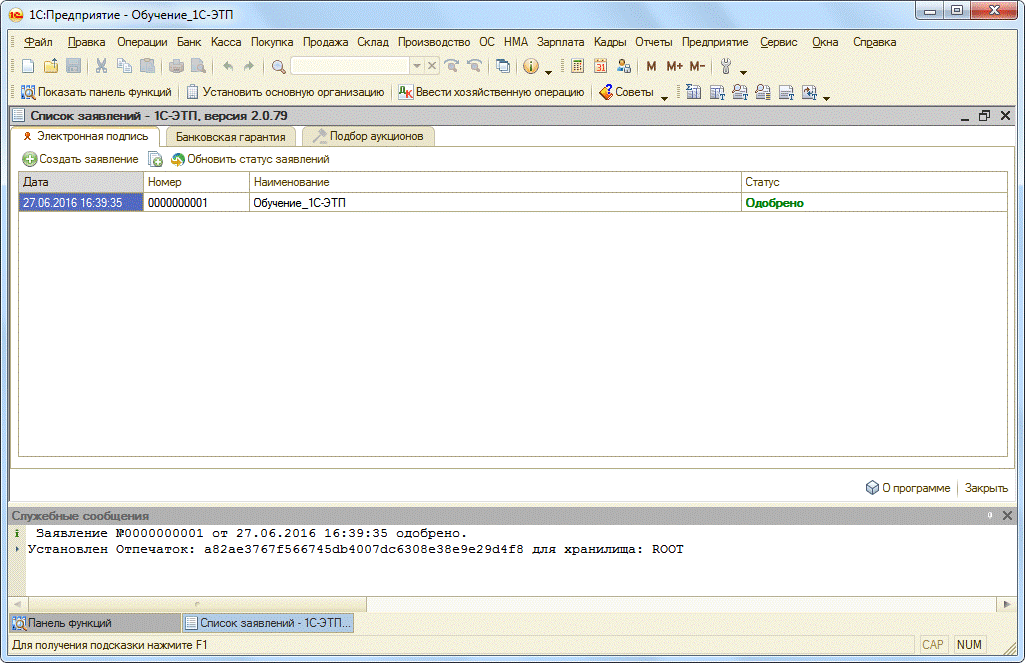Click the 0000000001 number cell

tap(196, 203)
